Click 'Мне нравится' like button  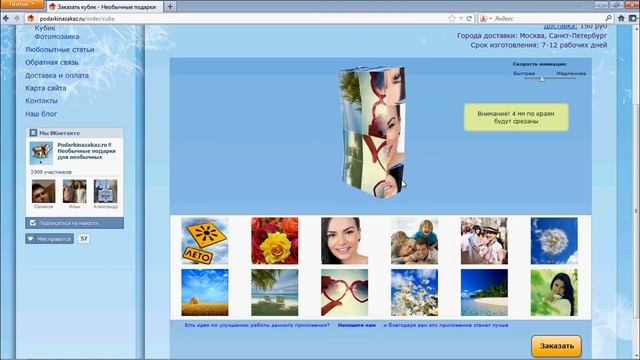point(49,239)
